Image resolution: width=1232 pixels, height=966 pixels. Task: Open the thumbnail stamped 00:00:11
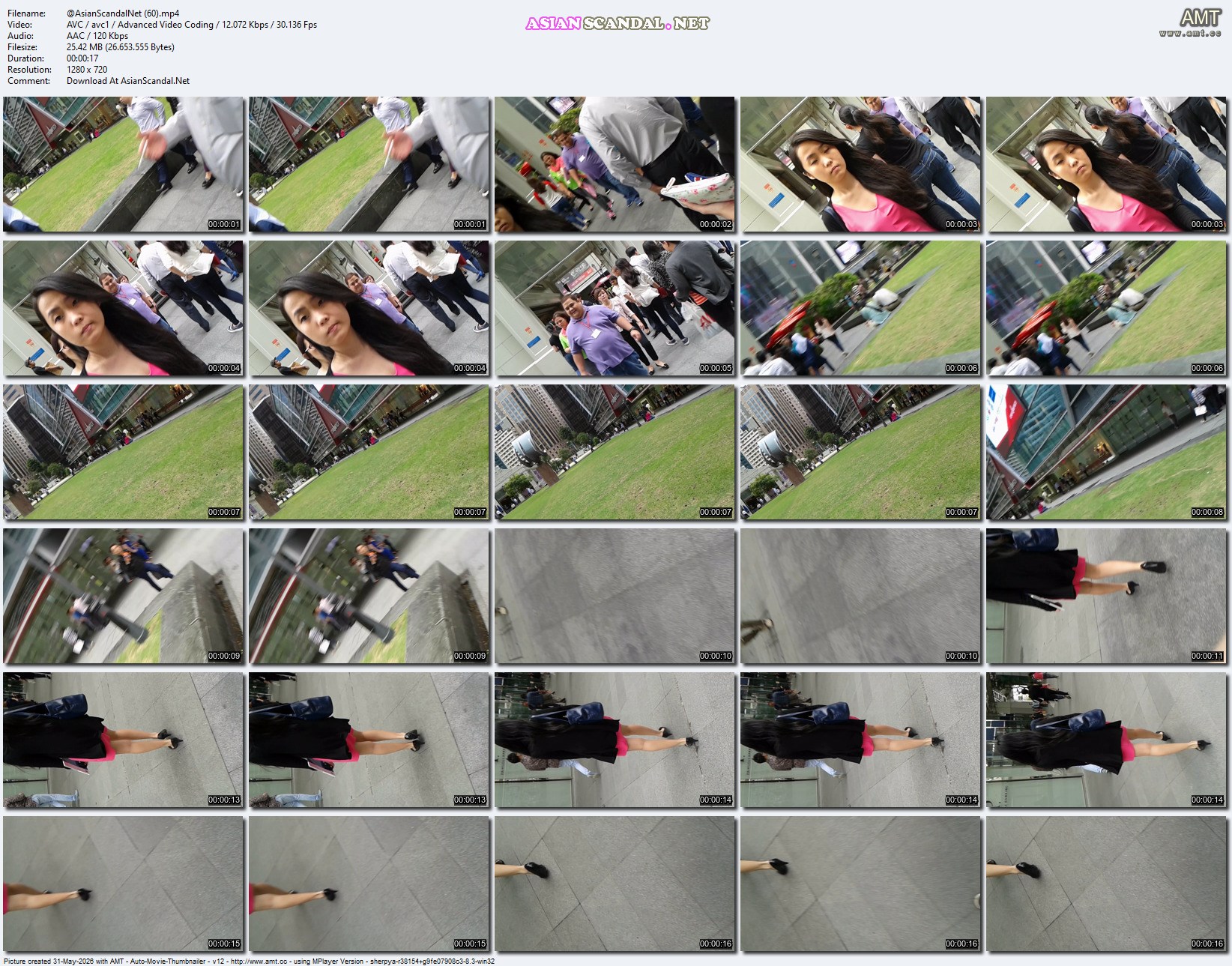pos(1106,596)
